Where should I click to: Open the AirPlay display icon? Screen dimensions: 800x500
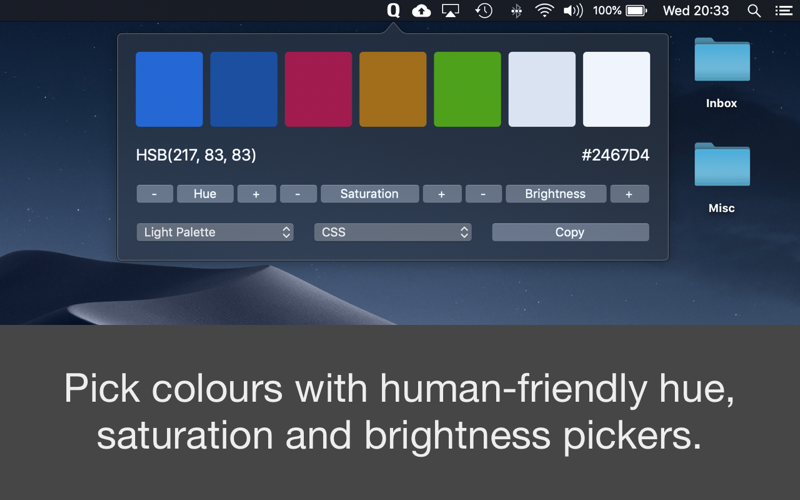click(x=450, y=10)
